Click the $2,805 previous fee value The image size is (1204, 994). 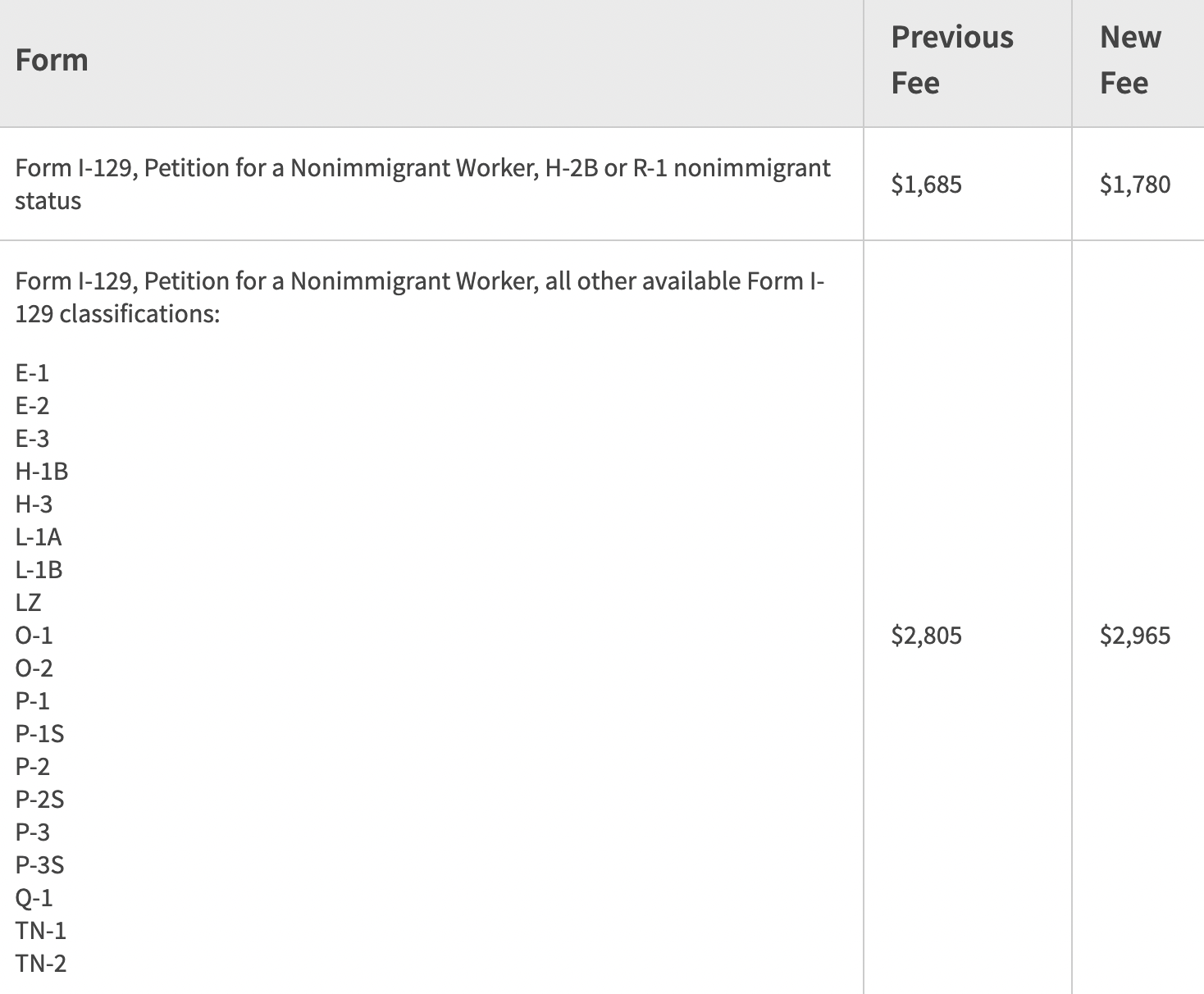[926, 636]
